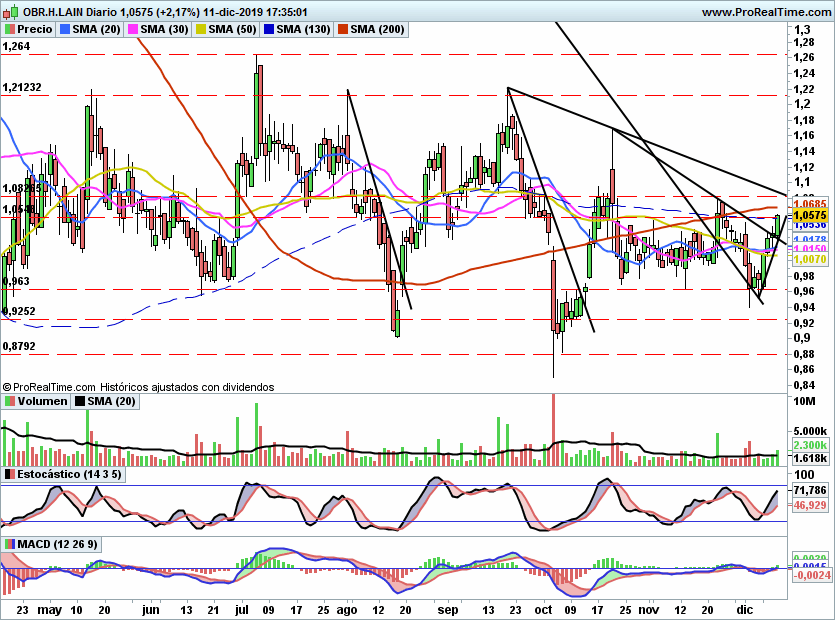835x620 pixels.
Task: Open the www.ProRealTime.com link
Action: pos(767,11)
